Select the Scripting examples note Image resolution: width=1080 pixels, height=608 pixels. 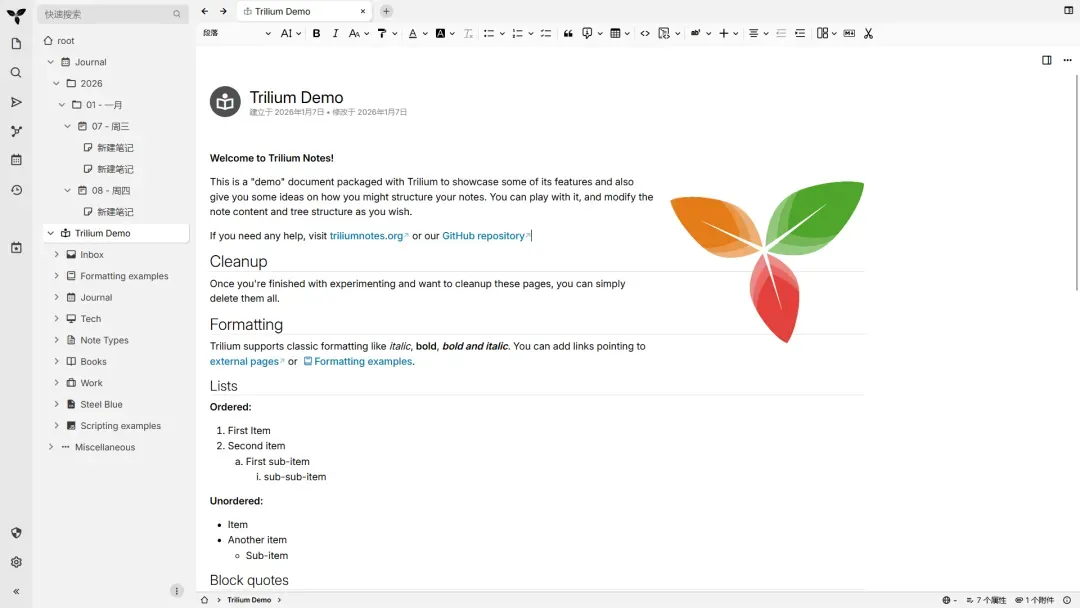pos(121,426)
